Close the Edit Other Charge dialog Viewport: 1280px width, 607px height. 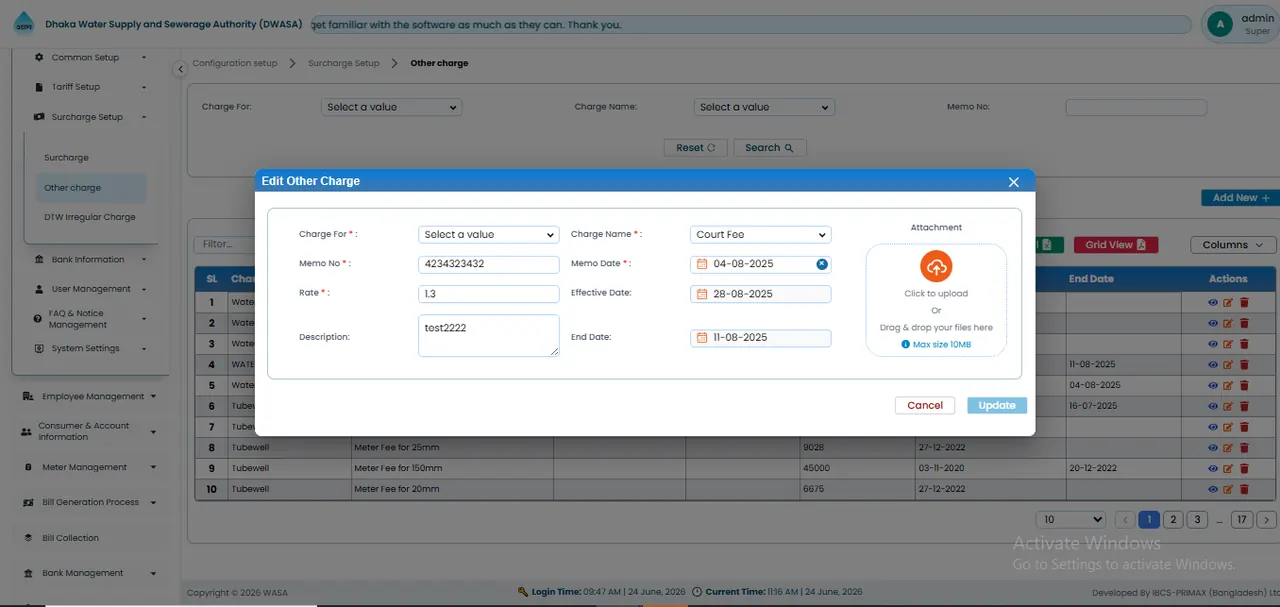[1014, 182]
